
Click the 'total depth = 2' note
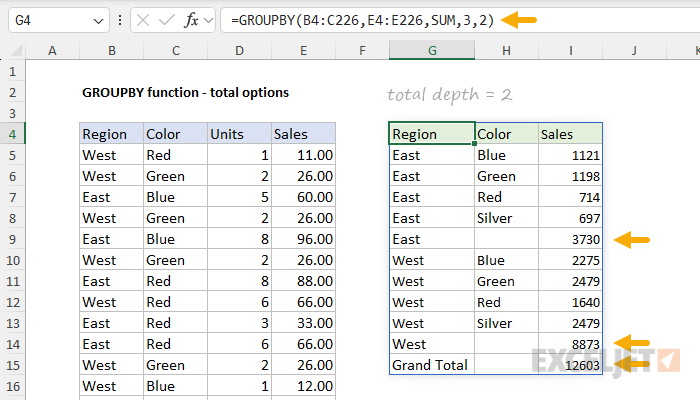(450, 94)
